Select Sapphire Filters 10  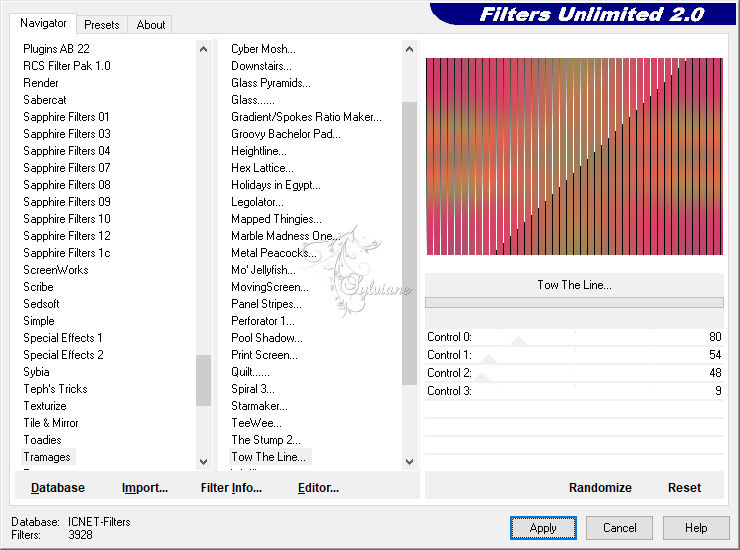pos(67,219)
